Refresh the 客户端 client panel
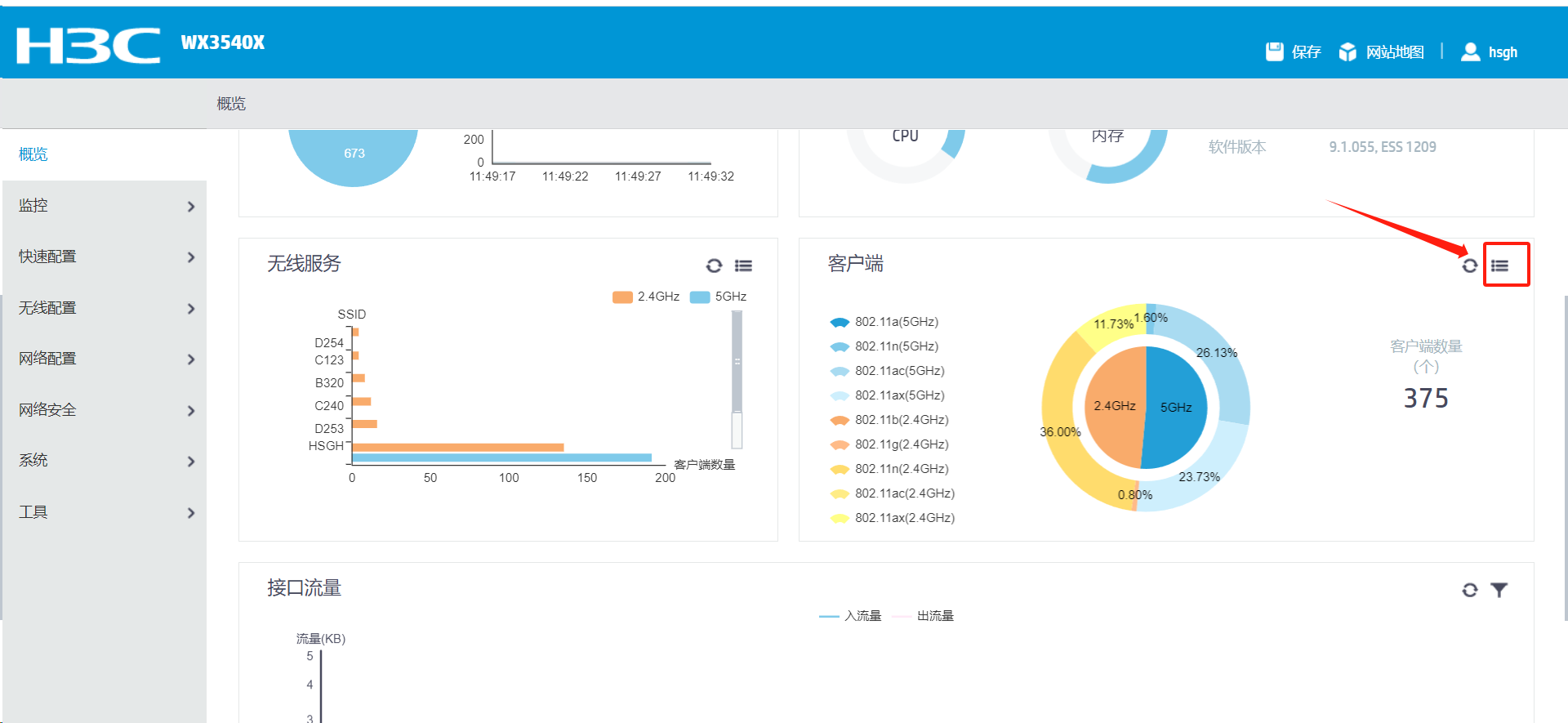The width and height of the screenshot is (1568, 723). point(1469,266)
